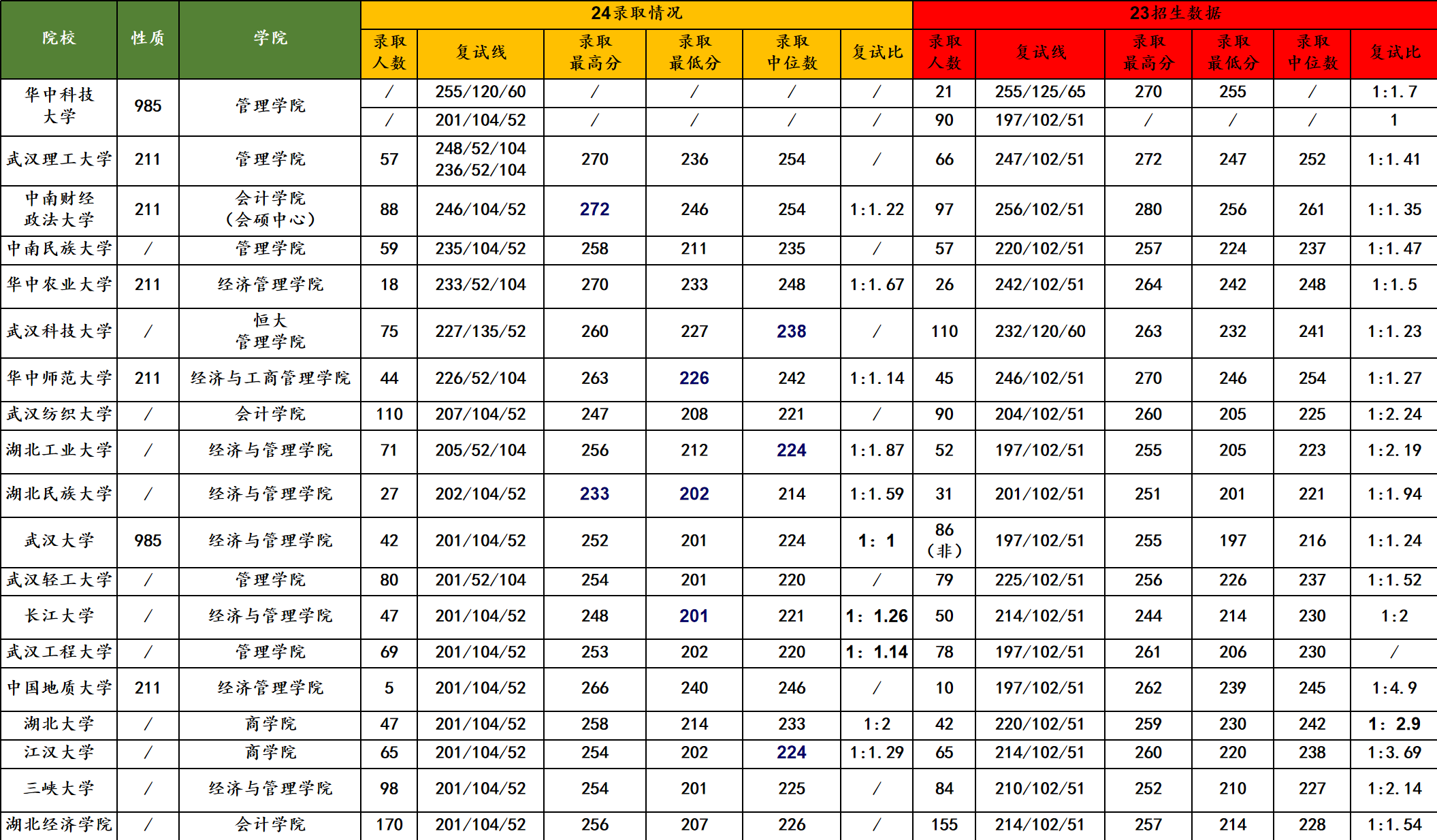Select blue 272 highest score cell

point(594,210)
